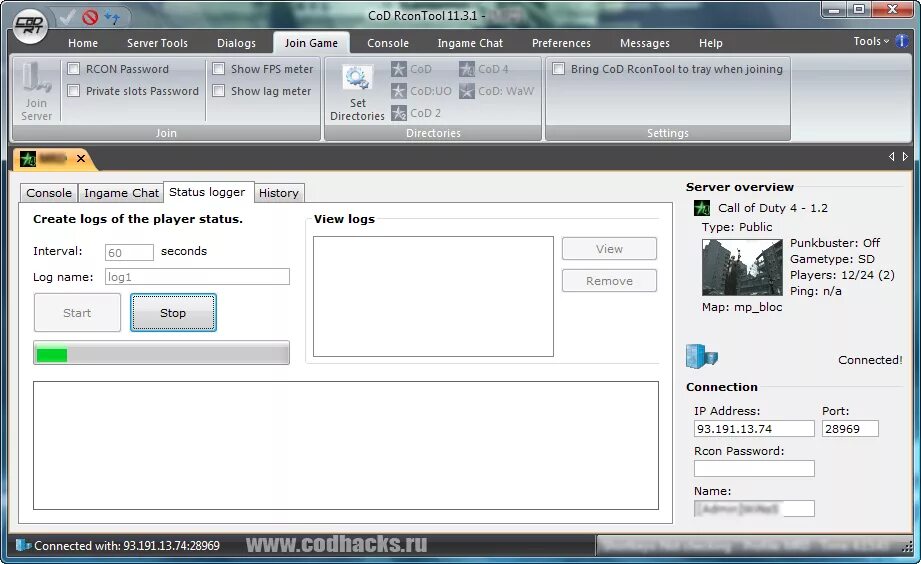Click the CoD RconTool round logo button
This screenshot has width=921, height=564.
click(x=31, y=25)
